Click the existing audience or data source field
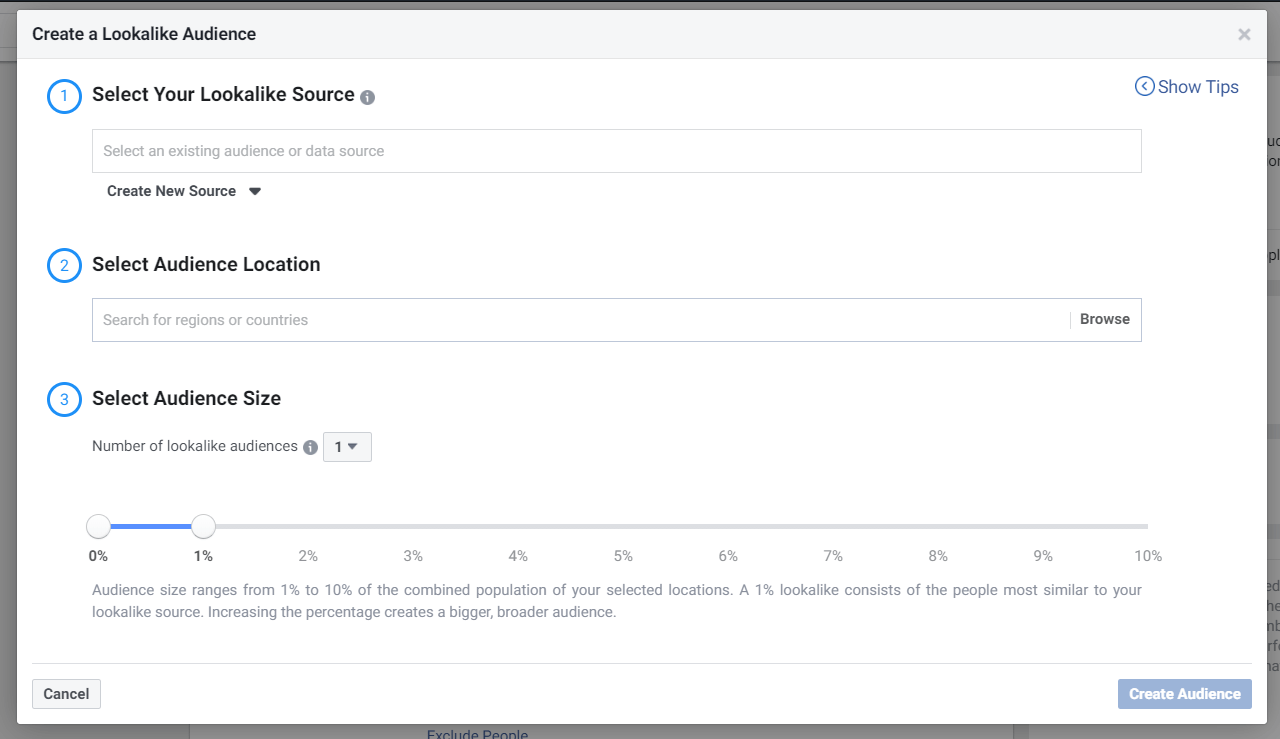 pos(617,151)
